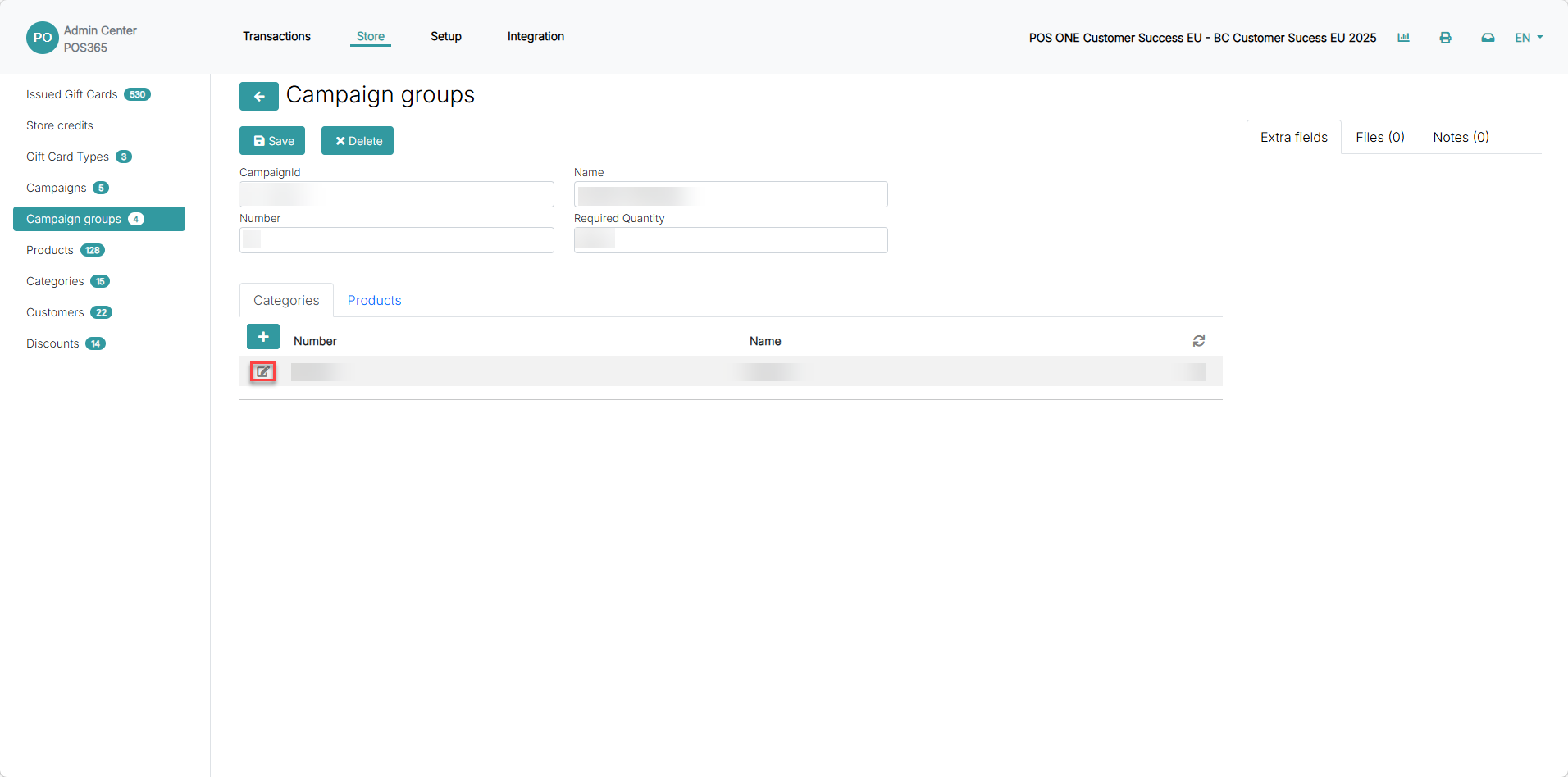Refresh the categories table
Image resolution: width=1568 pixels, height=777 pixels.
(1199, 341)
